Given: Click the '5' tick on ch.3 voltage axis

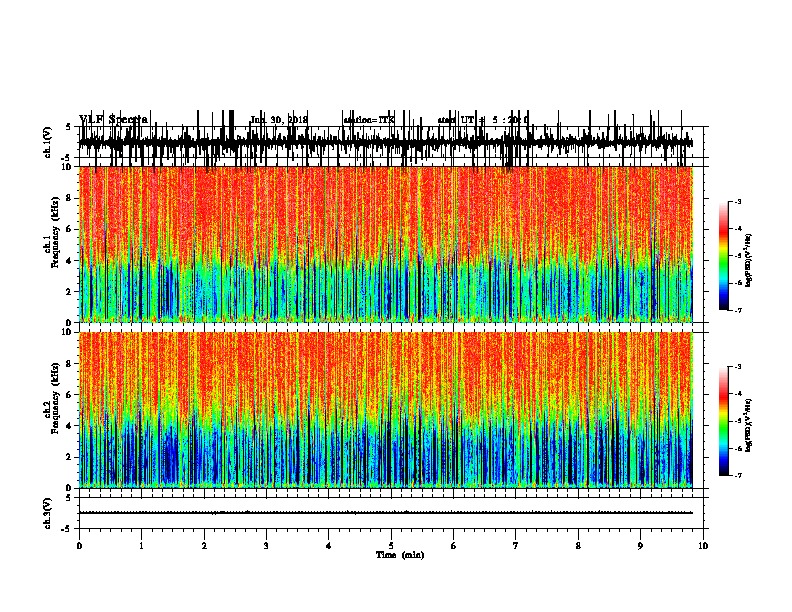Looking at the screenshot, I should 69,498.
